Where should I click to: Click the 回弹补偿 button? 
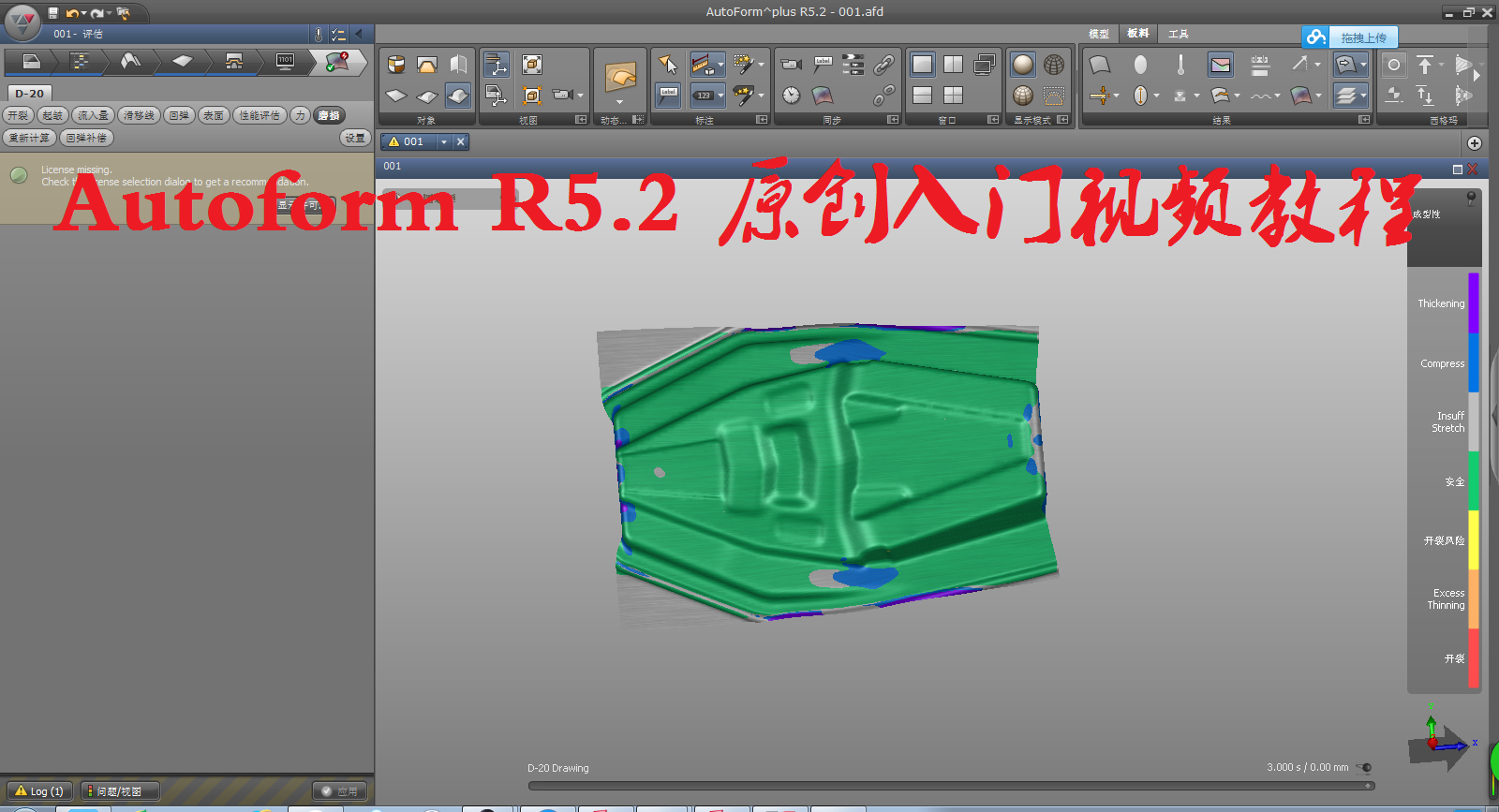[86, 138]
